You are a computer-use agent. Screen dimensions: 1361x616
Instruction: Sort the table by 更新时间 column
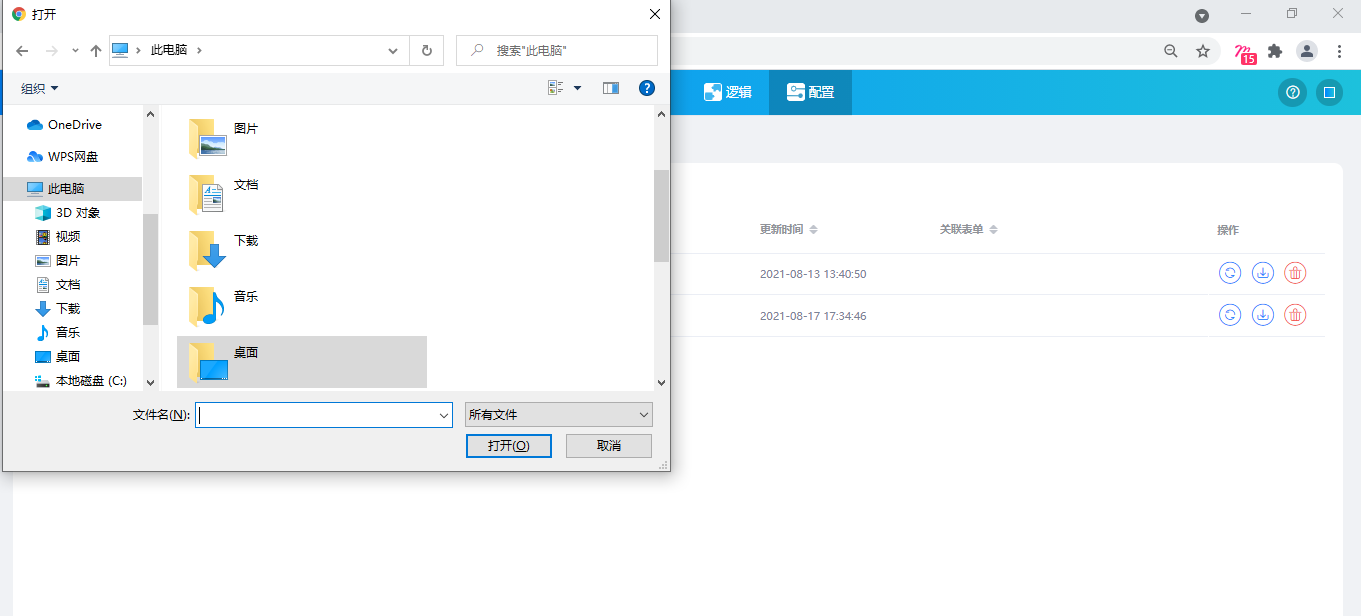click(x=788, y=230)
